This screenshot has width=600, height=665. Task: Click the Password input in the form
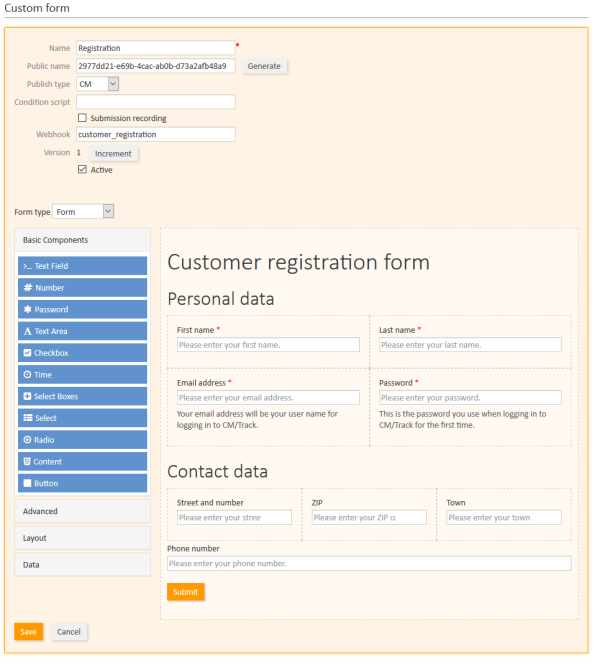point(470,398)
